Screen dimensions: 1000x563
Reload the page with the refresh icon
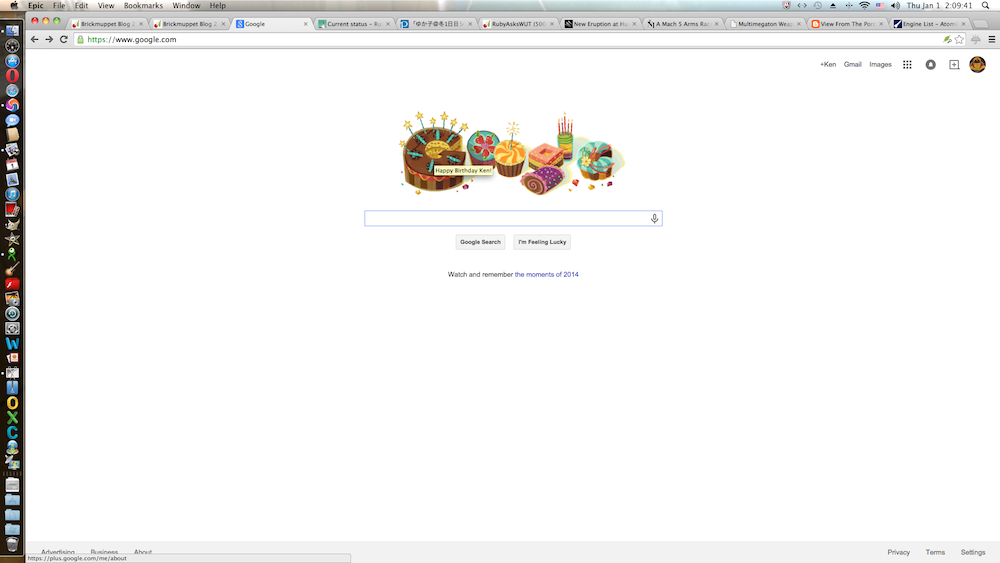(x=64, y=40)
